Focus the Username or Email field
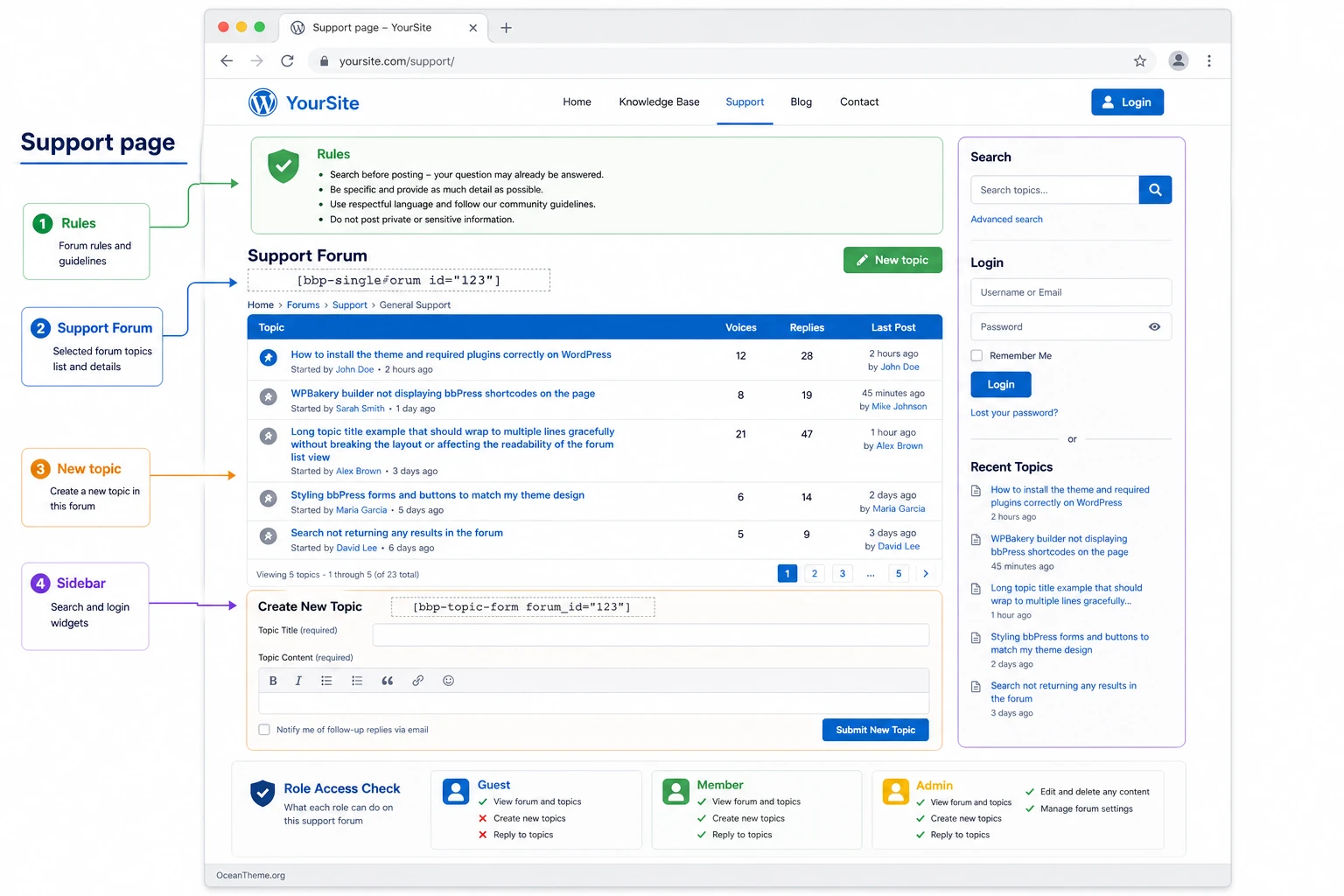1344x896 pixels. point(1071,292)
